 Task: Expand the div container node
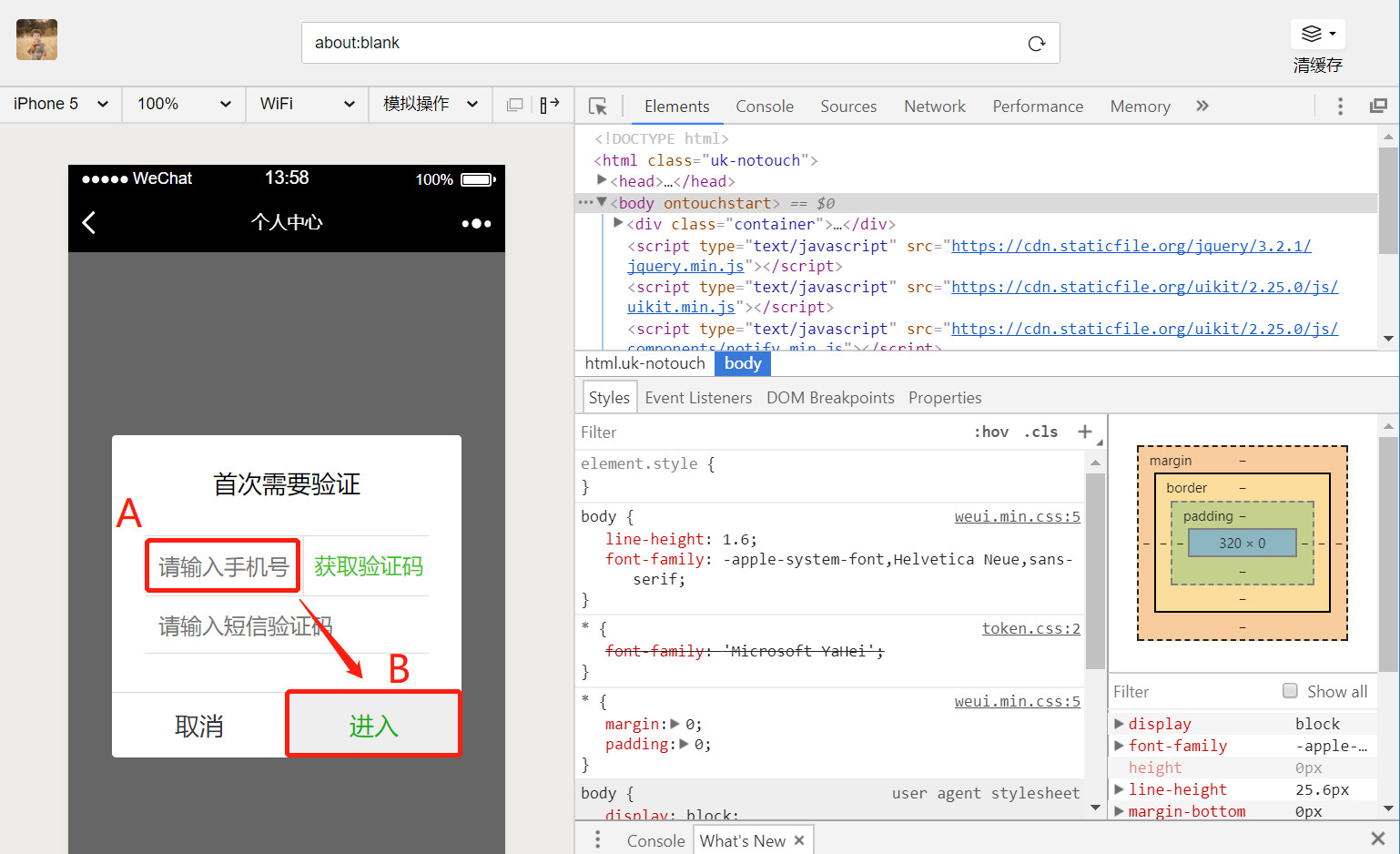[x=619, y=223]
